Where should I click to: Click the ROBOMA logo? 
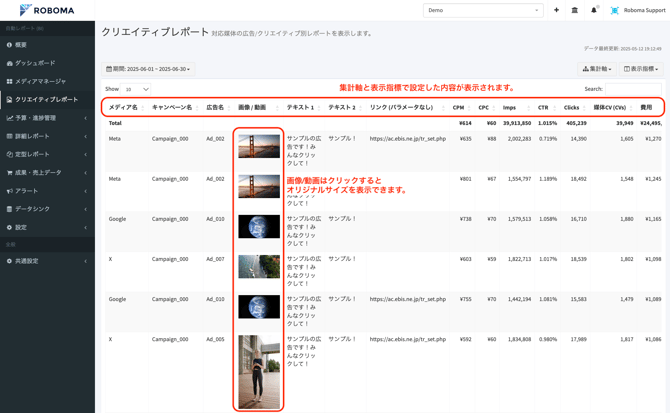coord(47,10)
